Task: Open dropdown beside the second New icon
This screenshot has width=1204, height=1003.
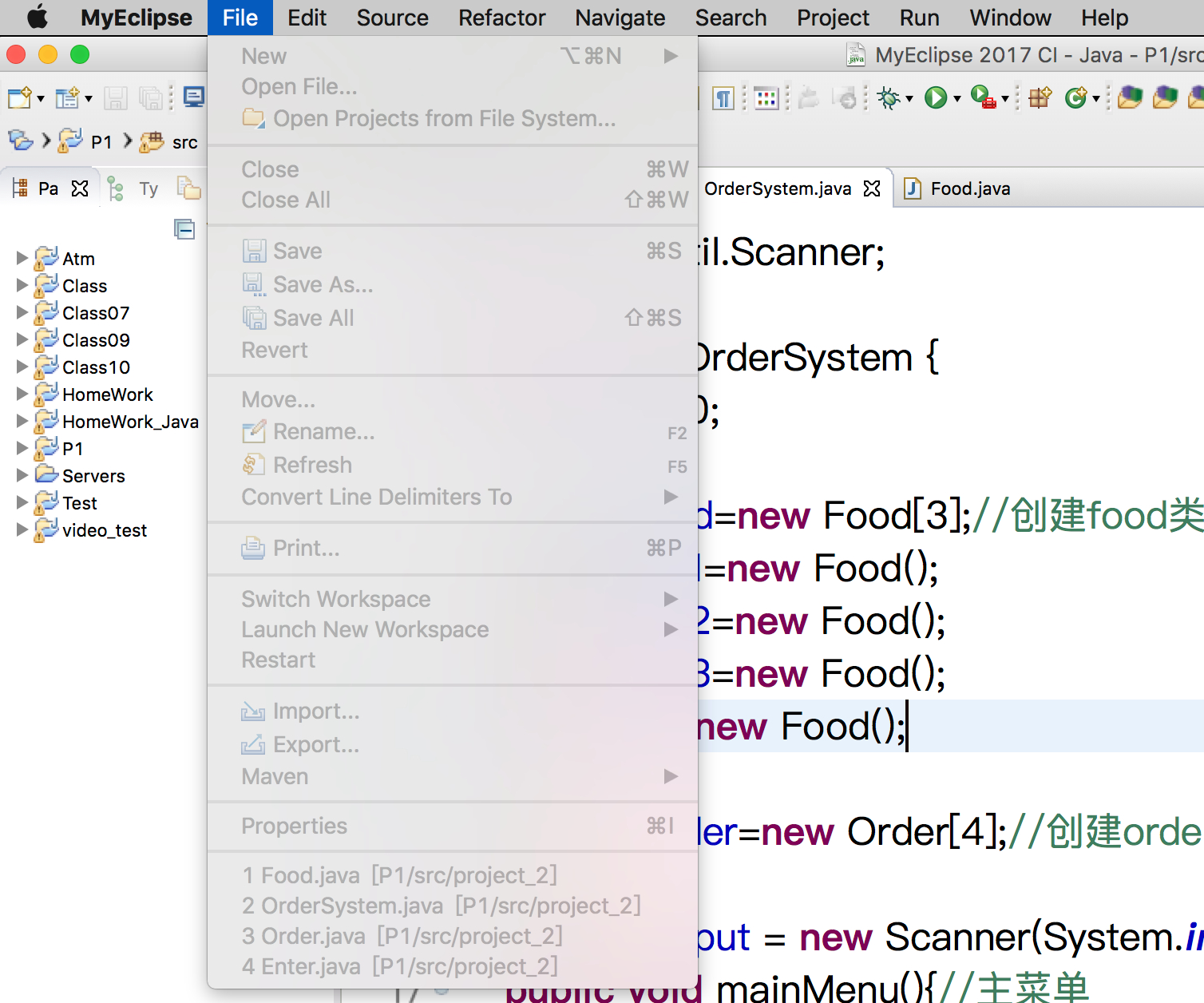Action: pos(89,99)
